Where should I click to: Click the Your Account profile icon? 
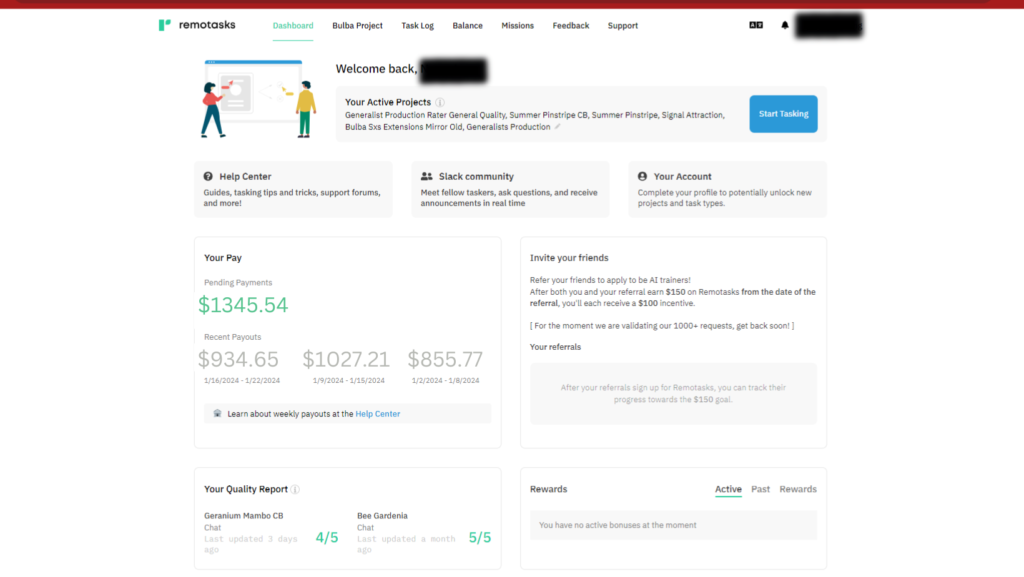pyautogui.click(x=642, y=176)
